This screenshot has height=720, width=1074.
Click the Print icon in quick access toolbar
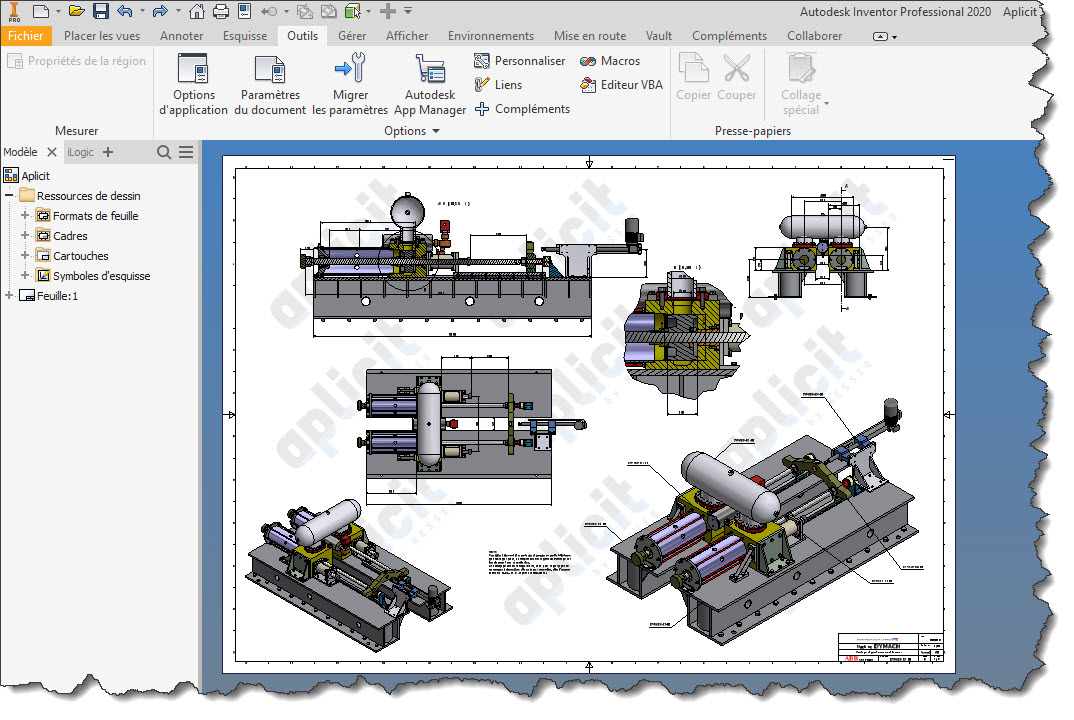221,11
